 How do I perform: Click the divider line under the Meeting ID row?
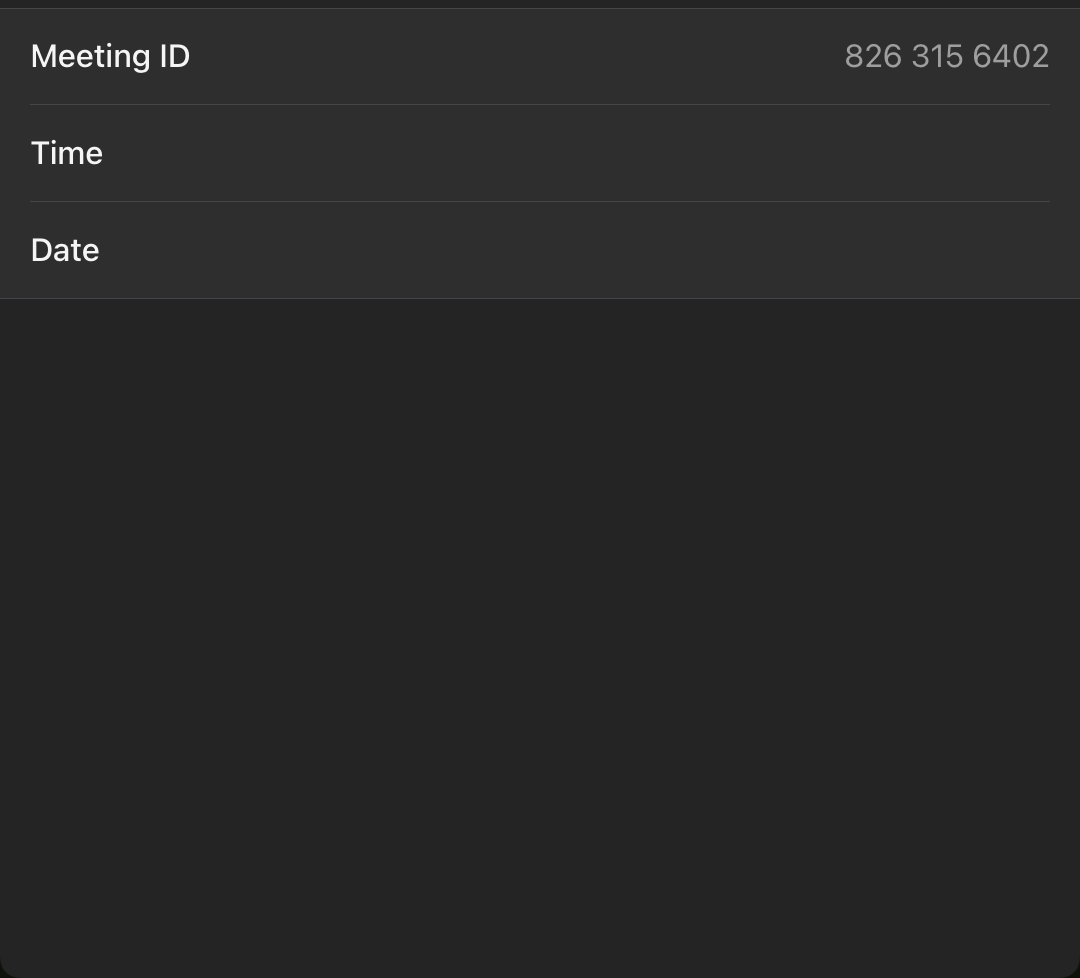[x=540, y=105]
